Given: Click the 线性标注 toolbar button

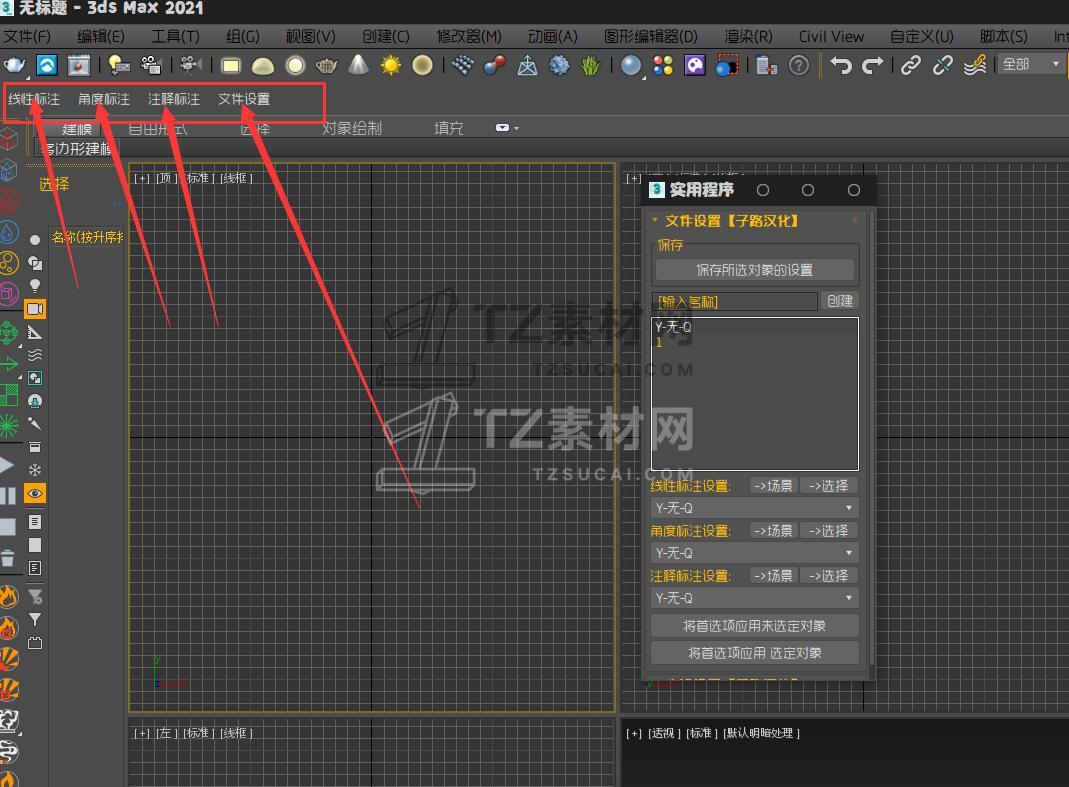Looking at the screenshot, I should click(x=34, y=100).
